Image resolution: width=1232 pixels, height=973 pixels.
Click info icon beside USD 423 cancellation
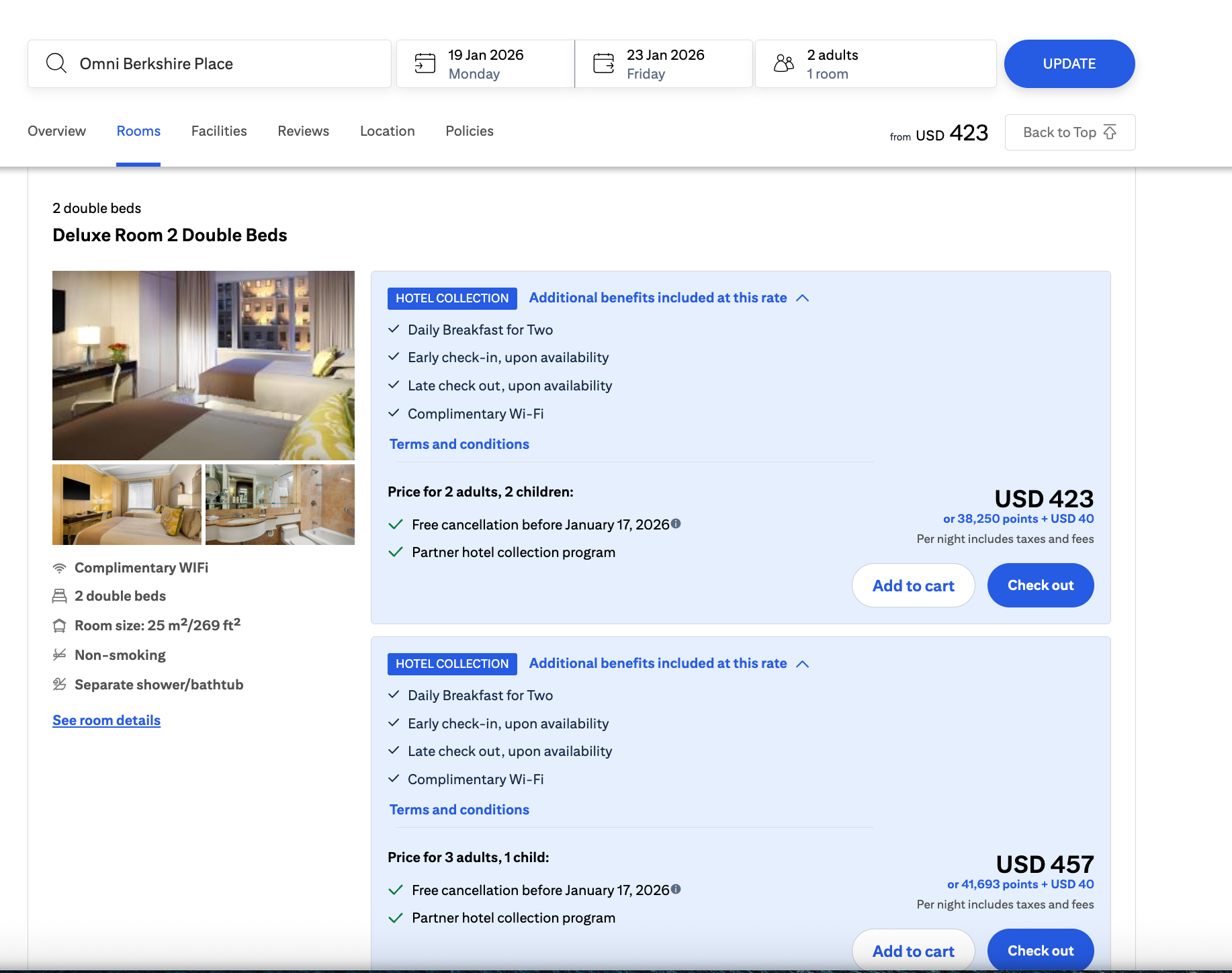click(676, 523)
